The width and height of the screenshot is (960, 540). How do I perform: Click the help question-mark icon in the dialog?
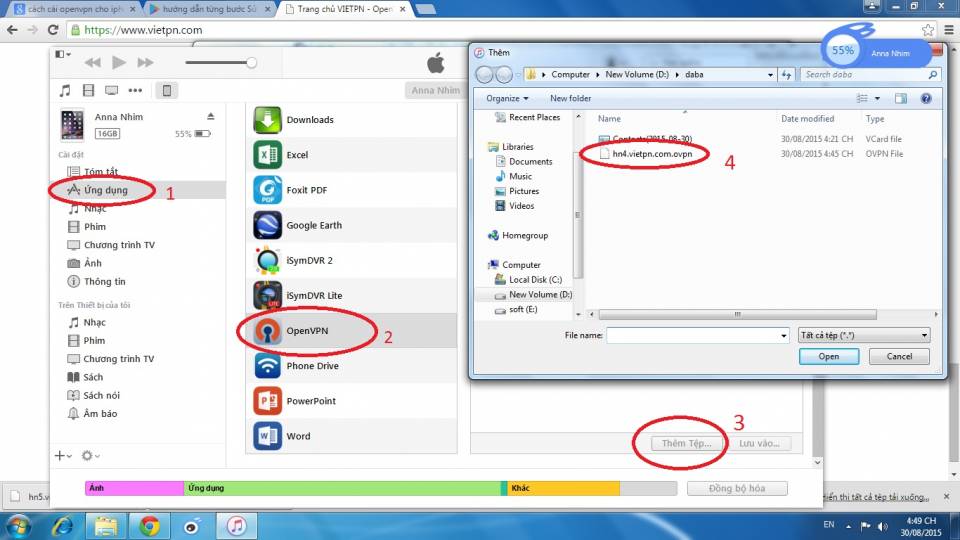926,99
